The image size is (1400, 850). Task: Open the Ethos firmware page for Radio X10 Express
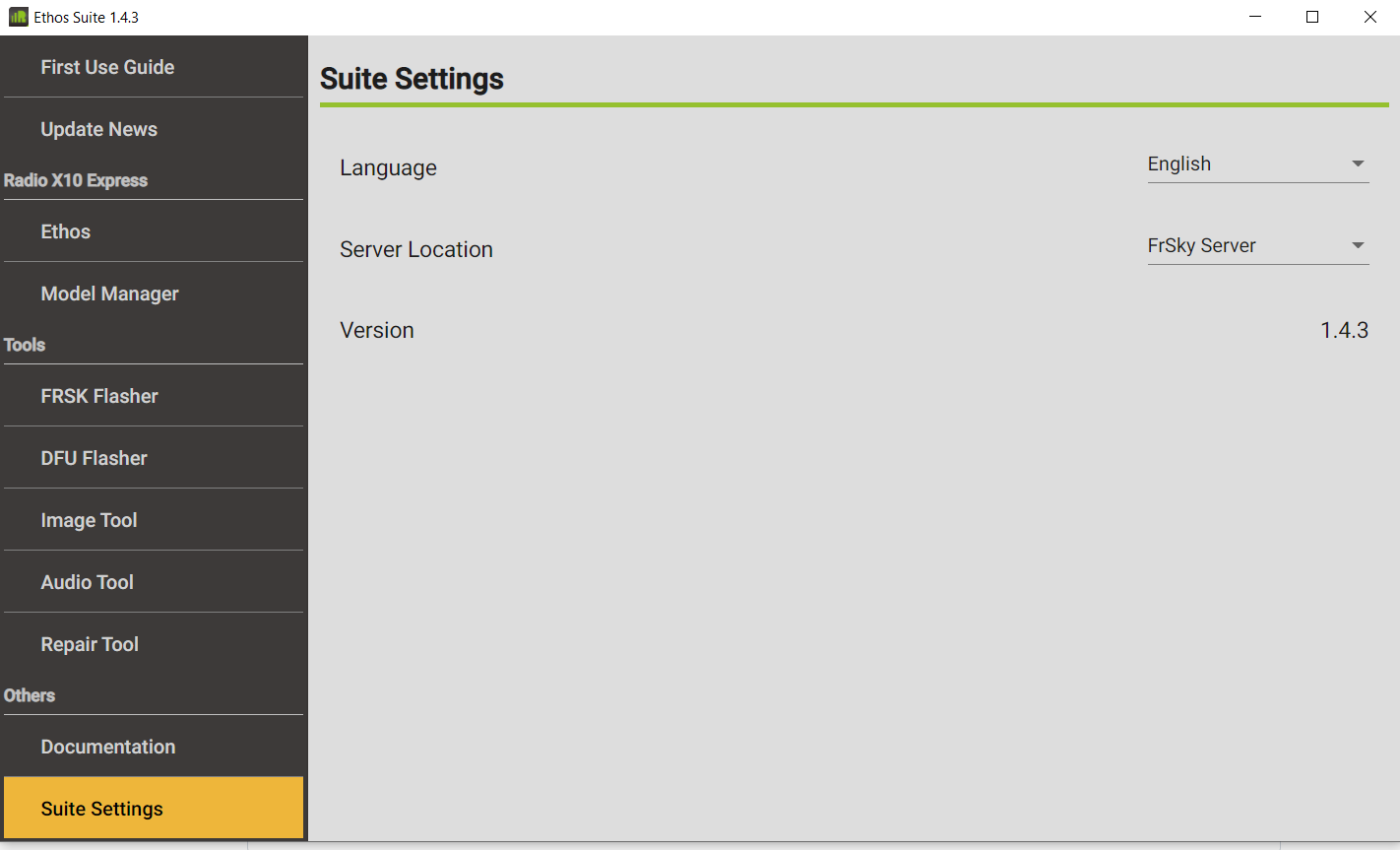point(65,231)
